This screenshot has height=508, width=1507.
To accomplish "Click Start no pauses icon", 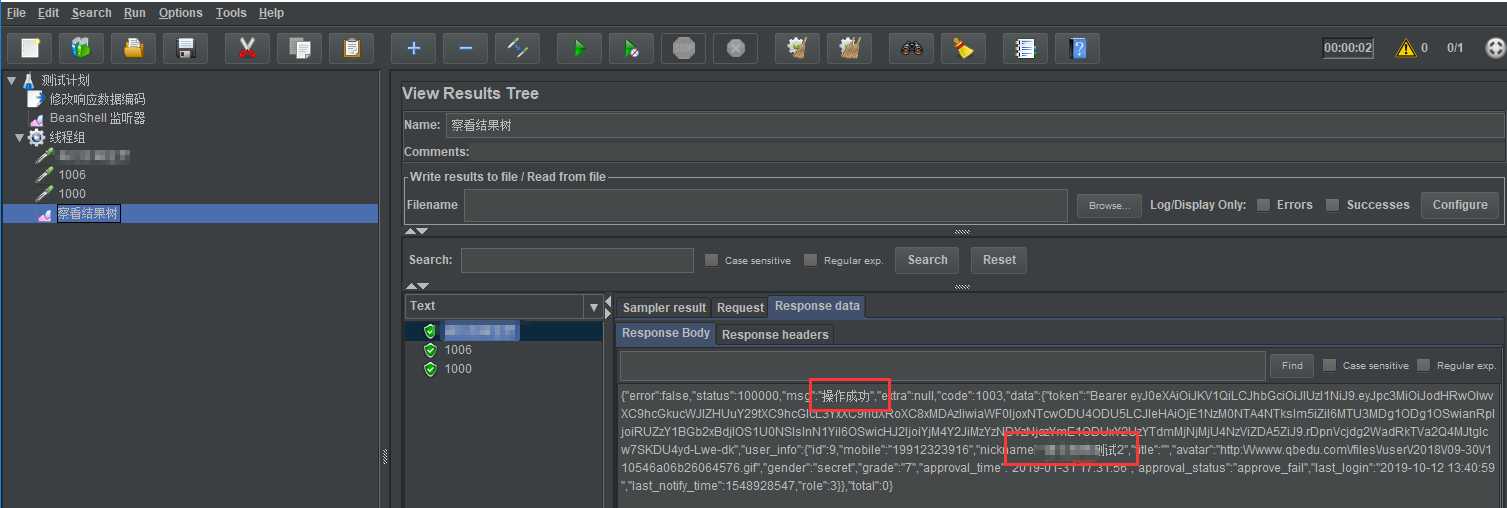I will click(x=631, y=48).
